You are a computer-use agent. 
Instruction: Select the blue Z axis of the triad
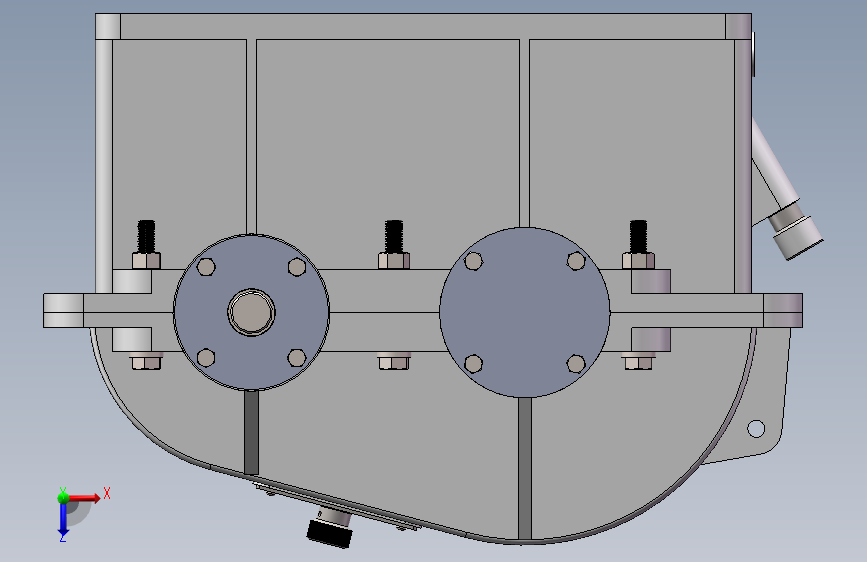tap(63, 520)
